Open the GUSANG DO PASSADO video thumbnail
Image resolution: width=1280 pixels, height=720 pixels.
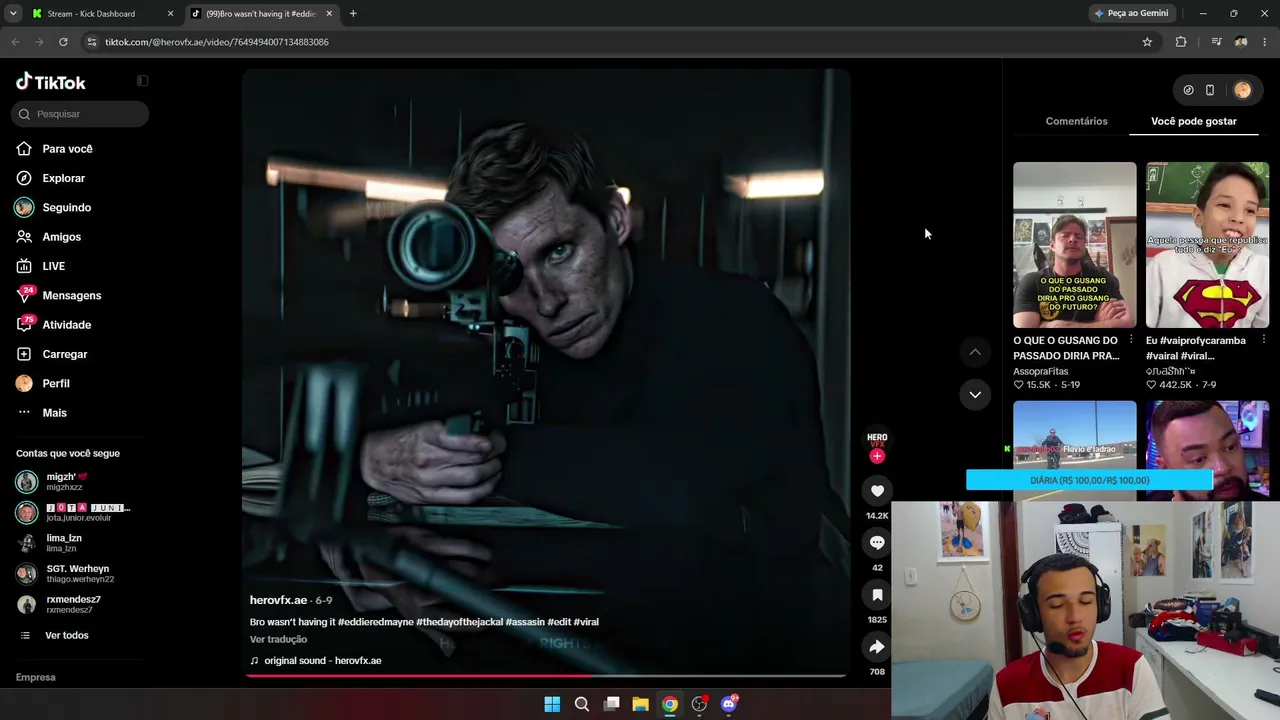click(x=1074, y=245)
